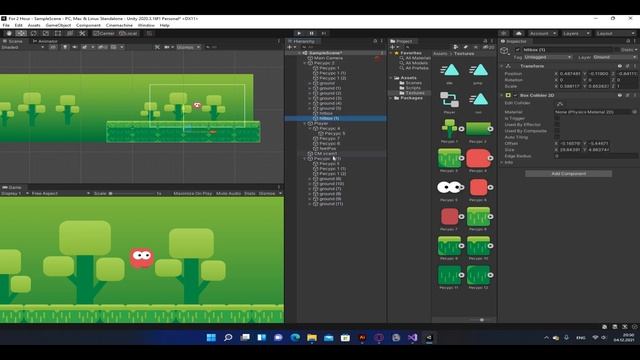Toggle Mute Audio in Game view
The image size is (640, 360).
(229, 193)
